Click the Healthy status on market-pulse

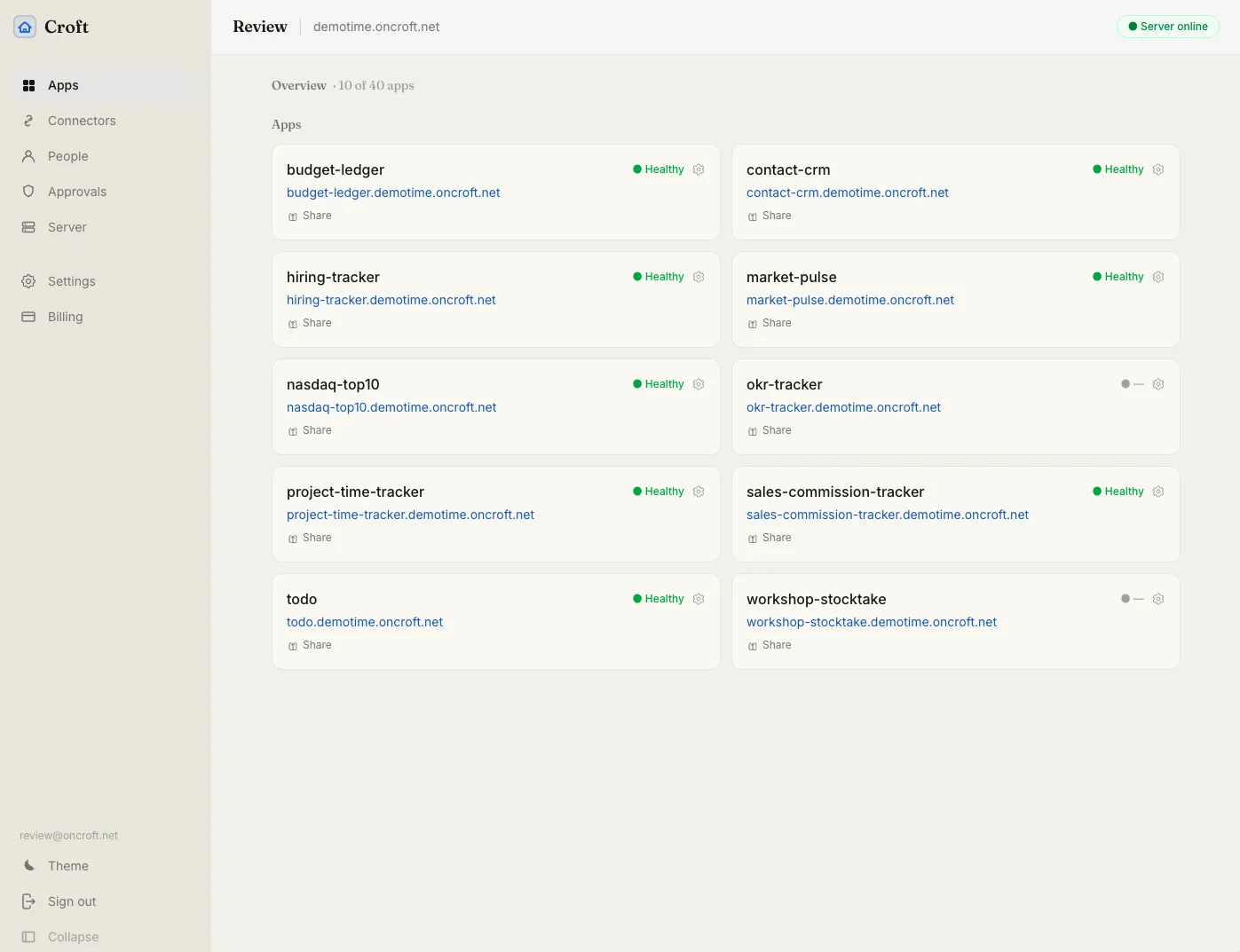click(x=1118, y=277)
